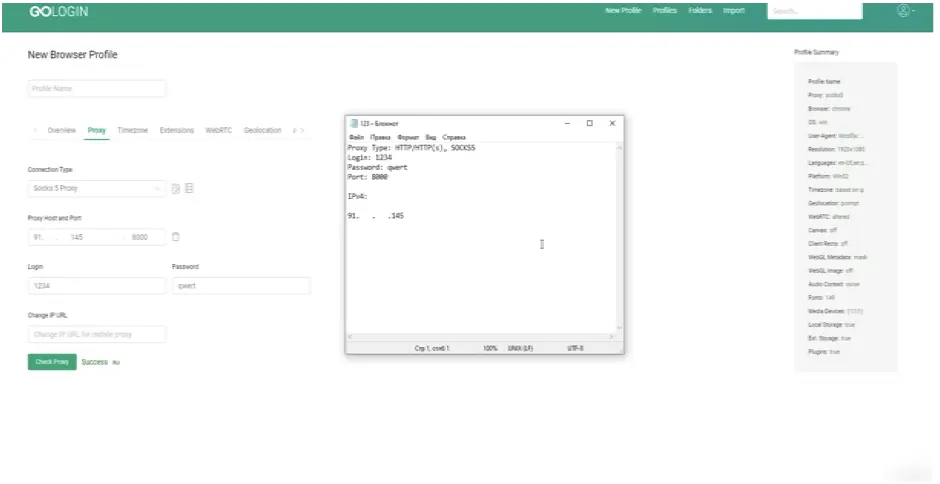Click the trash icon to clear proxy host
The height and width of the screenshot is (484, 940).
coord(176,237)
